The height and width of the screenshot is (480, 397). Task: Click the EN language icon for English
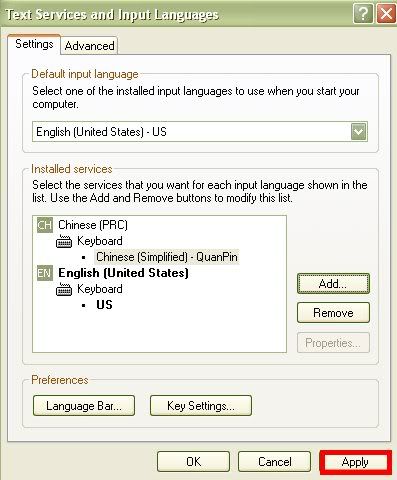[x=45, y=273]
